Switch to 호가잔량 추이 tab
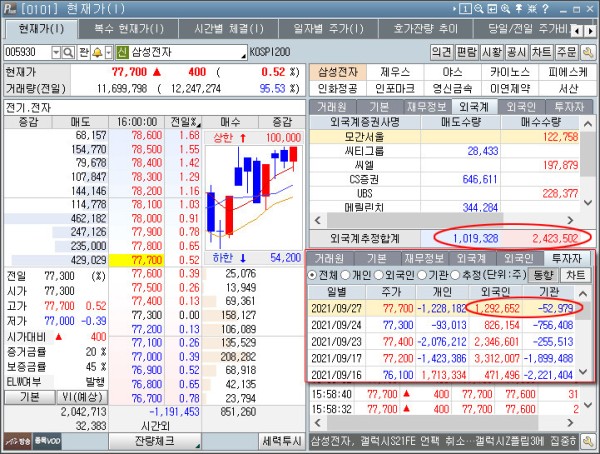Viewport: 600px width, 454px height. (426, 29)
